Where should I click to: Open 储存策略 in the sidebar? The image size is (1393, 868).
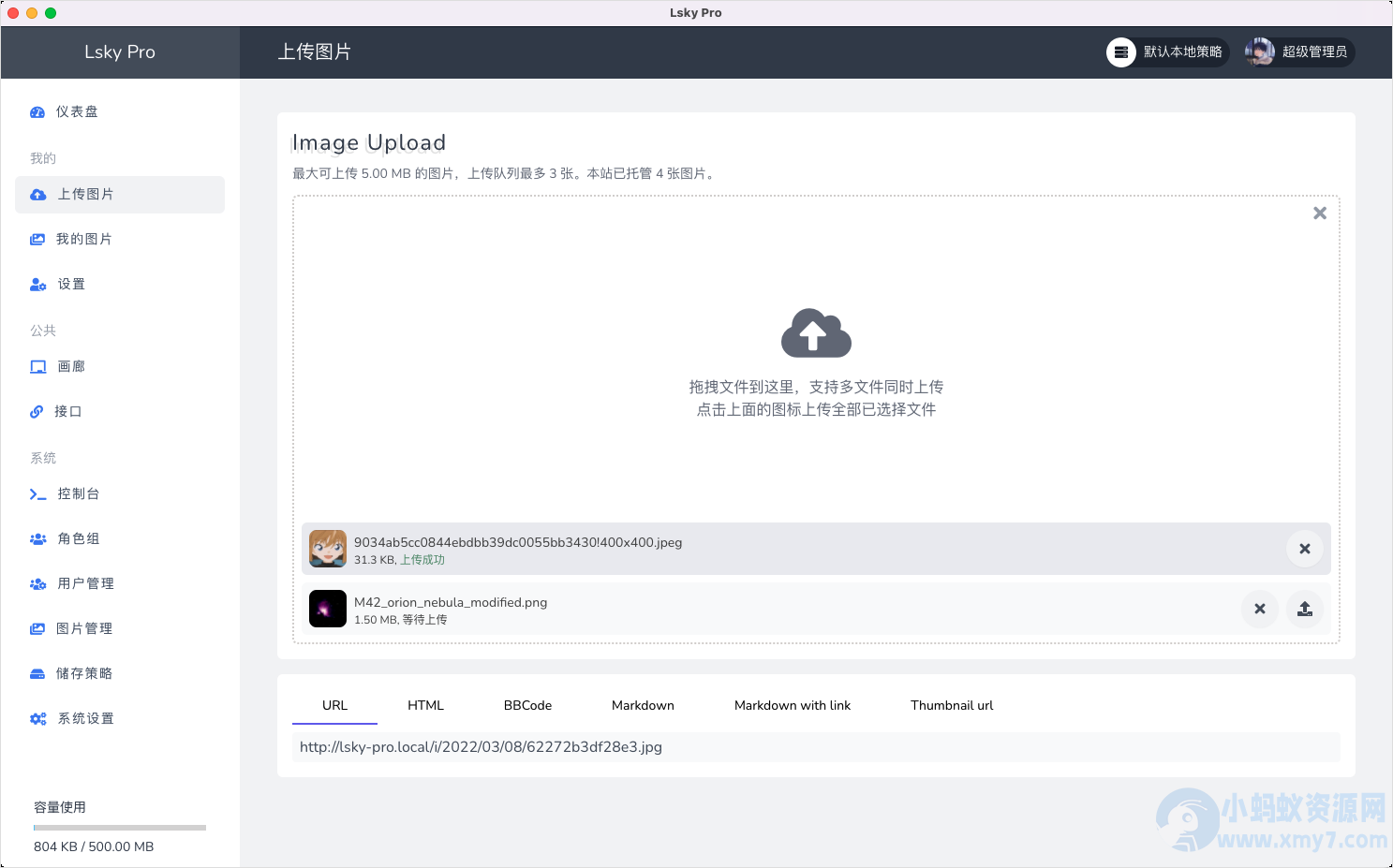pyautogui.click(x=120, y=674)
